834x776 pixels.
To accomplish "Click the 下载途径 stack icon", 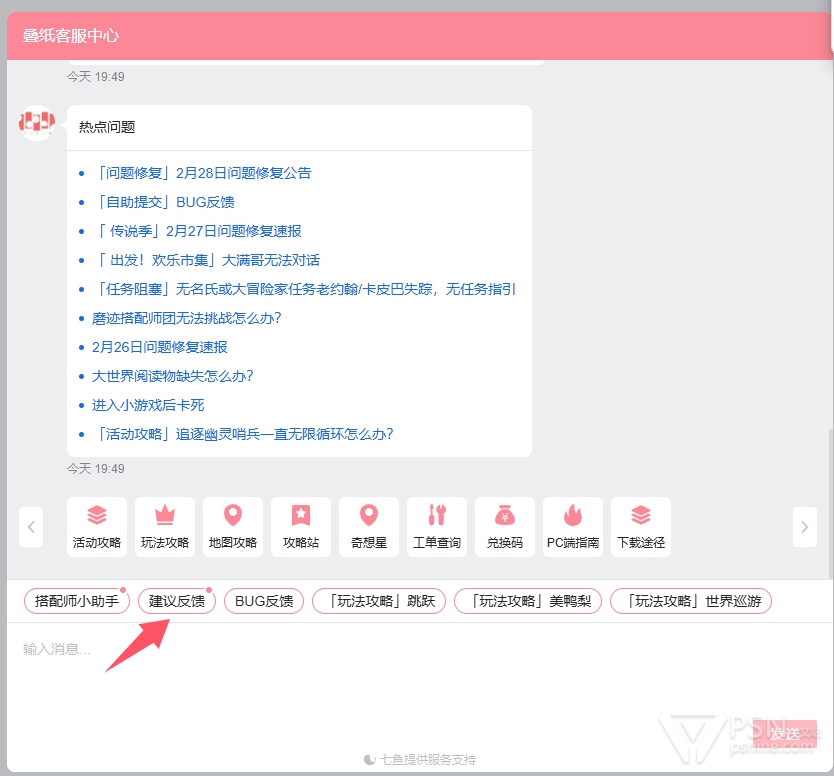I will coord(641,516).
